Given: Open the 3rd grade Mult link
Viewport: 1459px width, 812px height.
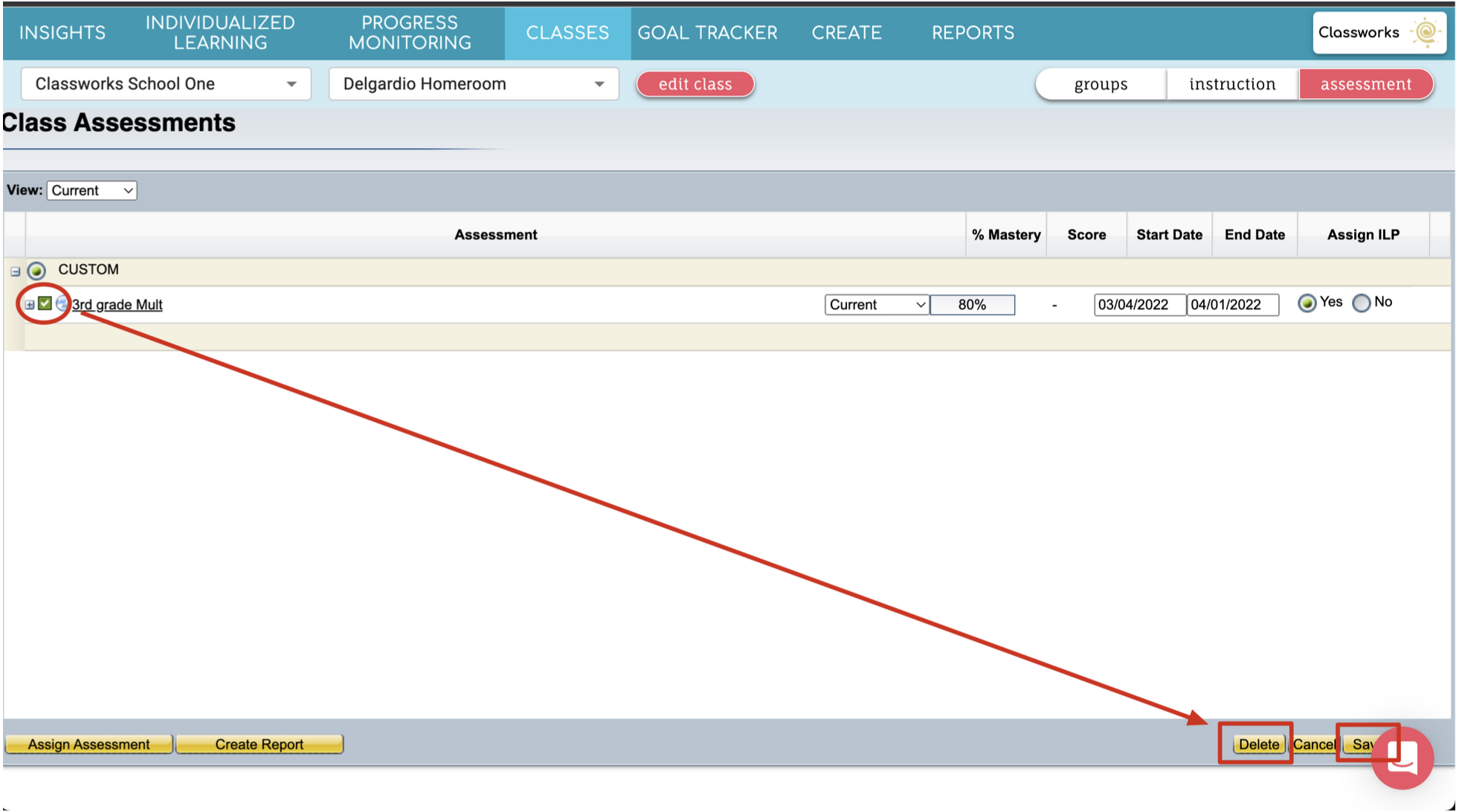Looking at the screenshot, I should tap(117, 305).
